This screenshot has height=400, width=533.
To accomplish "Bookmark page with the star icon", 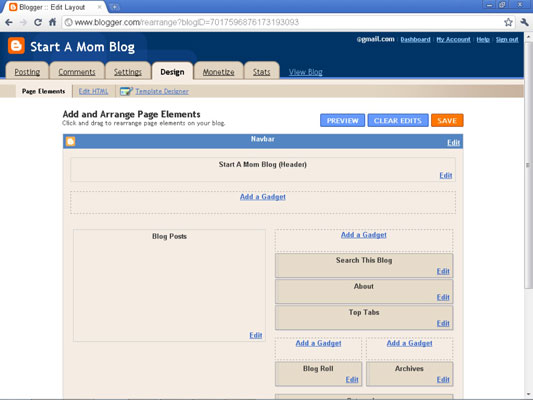I will [x=508, y=22].
